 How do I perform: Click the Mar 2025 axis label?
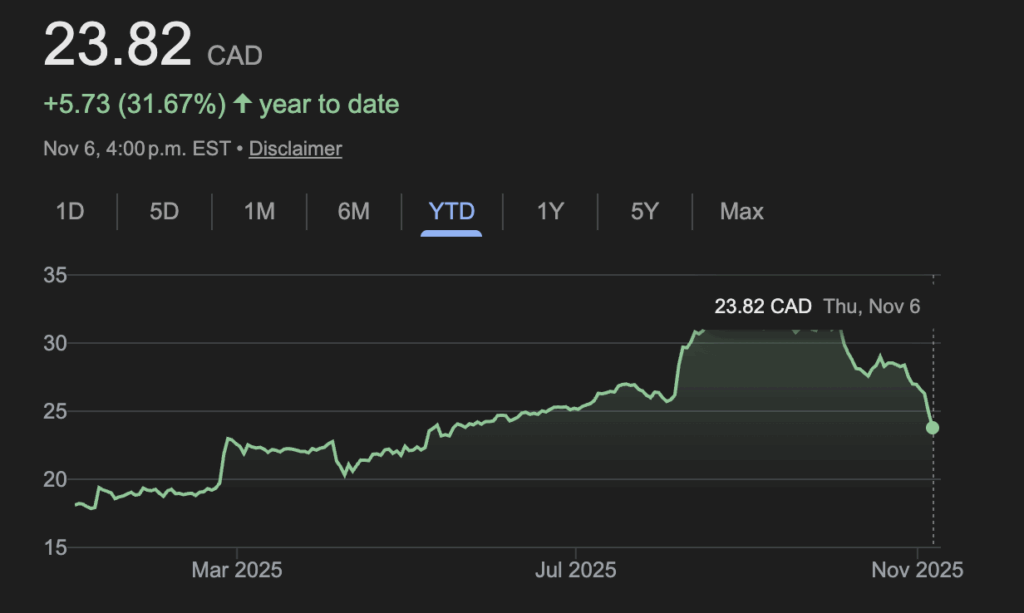click(237, 571)
